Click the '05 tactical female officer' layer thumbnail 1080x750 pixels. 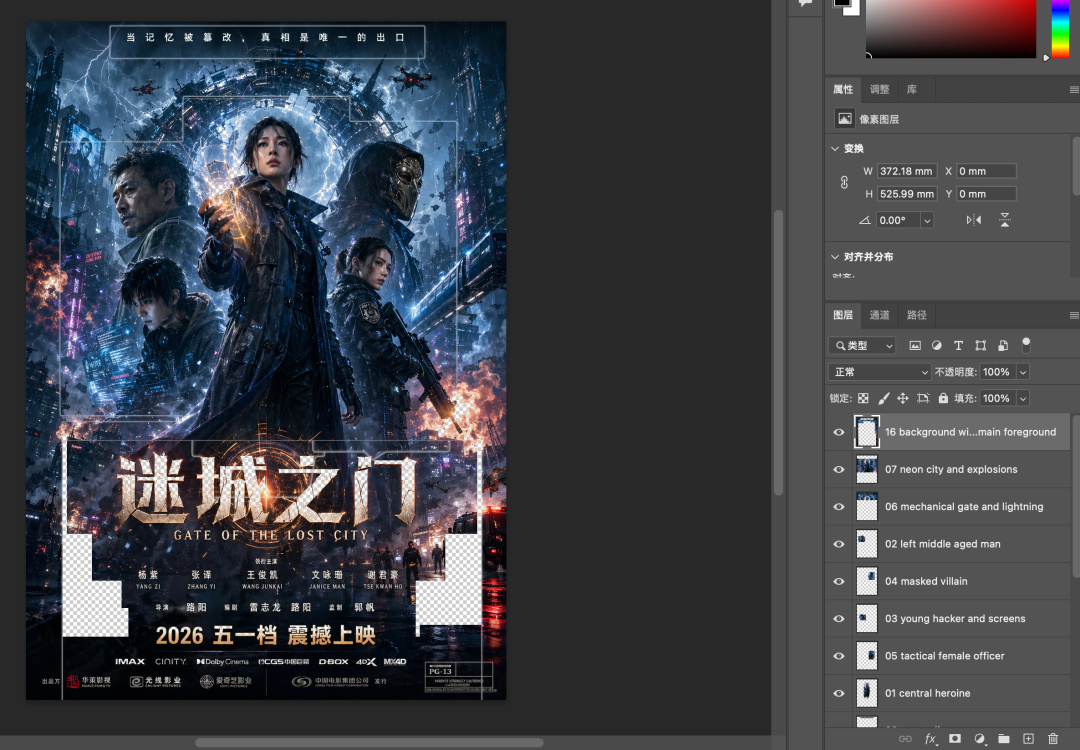pos(866,655)
